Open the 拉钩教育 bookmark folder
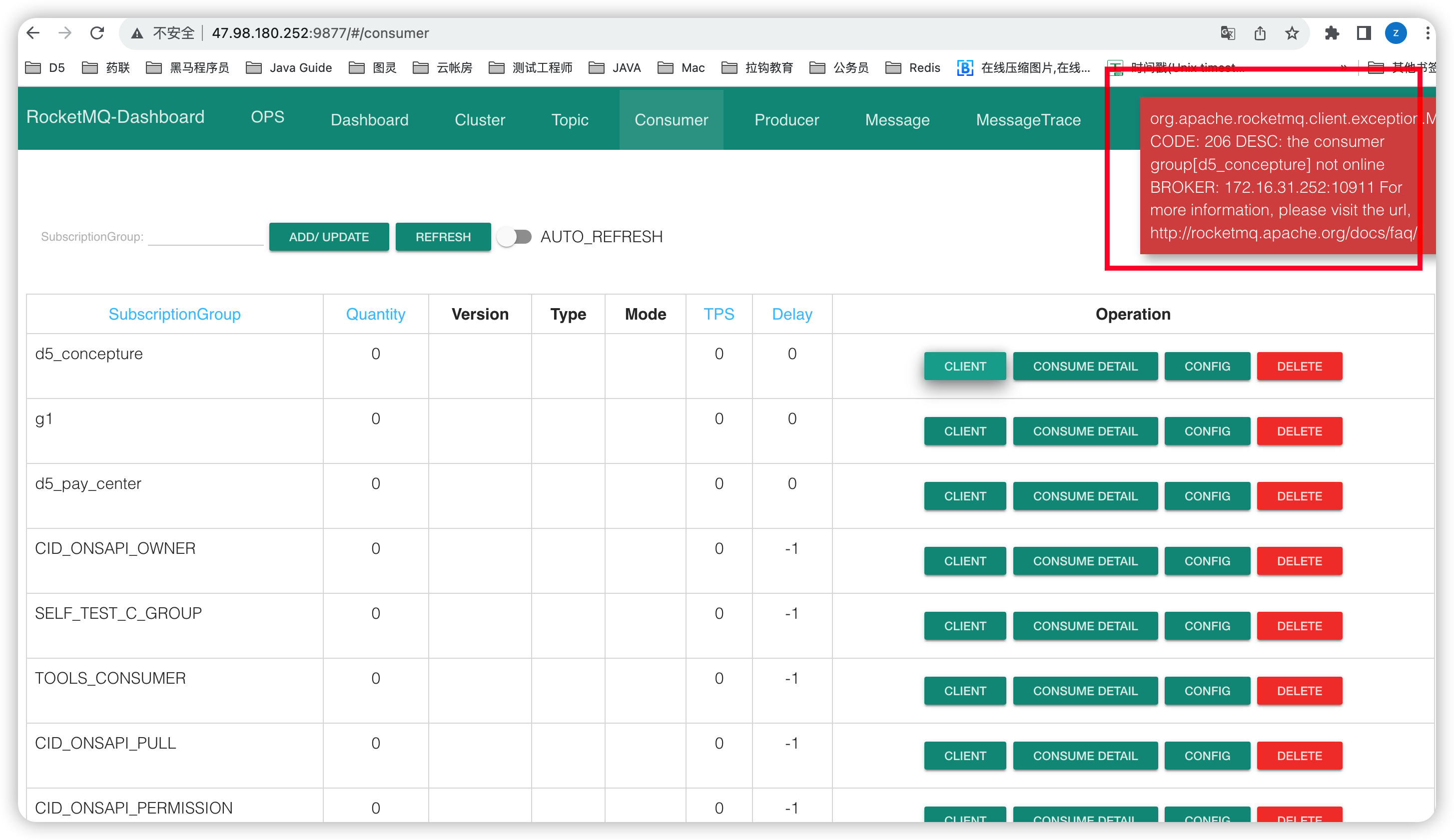Image resolution: width=1454 pixels, height=840 pixels. tap(757, 67)
